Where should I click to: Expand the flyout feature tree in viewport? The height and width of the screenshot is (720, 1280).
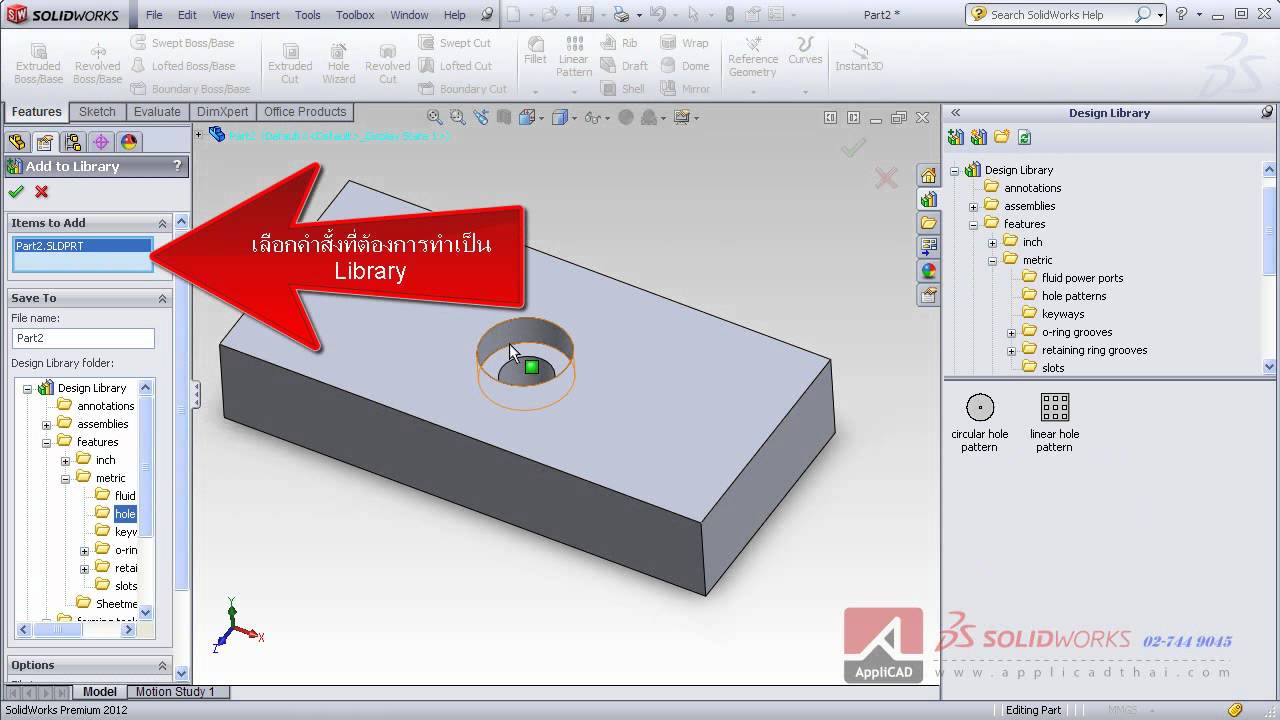[199, 134]
